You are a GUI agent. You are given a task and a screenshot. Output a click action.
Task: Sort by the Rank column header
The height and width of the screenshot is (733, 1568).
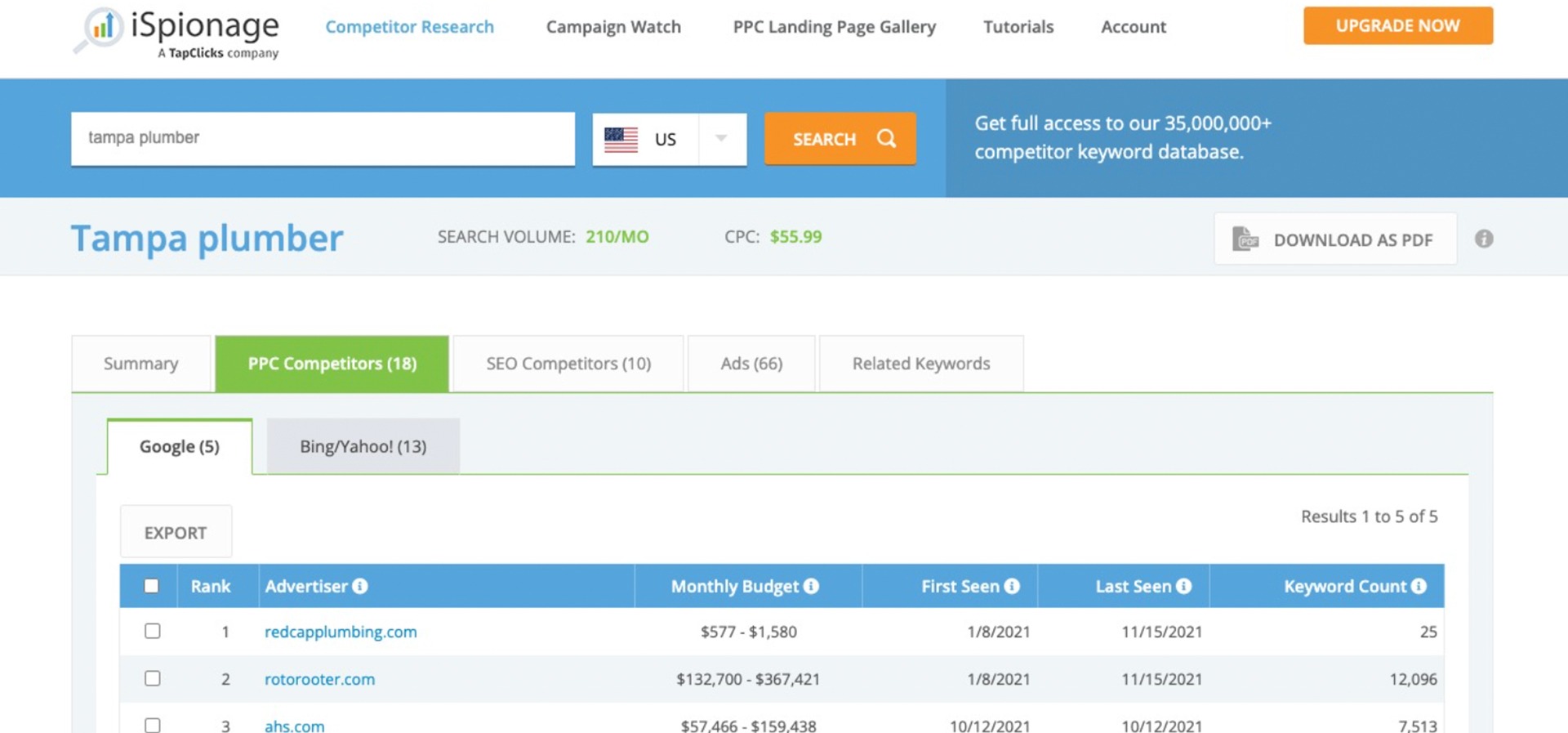(211, 586)
